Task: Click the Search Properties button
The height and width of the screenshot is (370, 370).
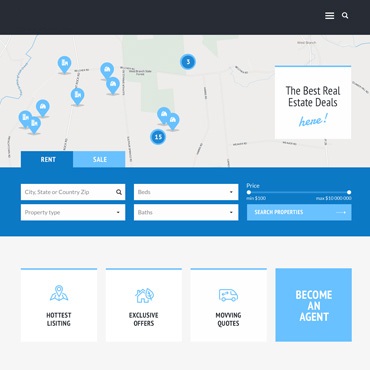Action: 299,212
